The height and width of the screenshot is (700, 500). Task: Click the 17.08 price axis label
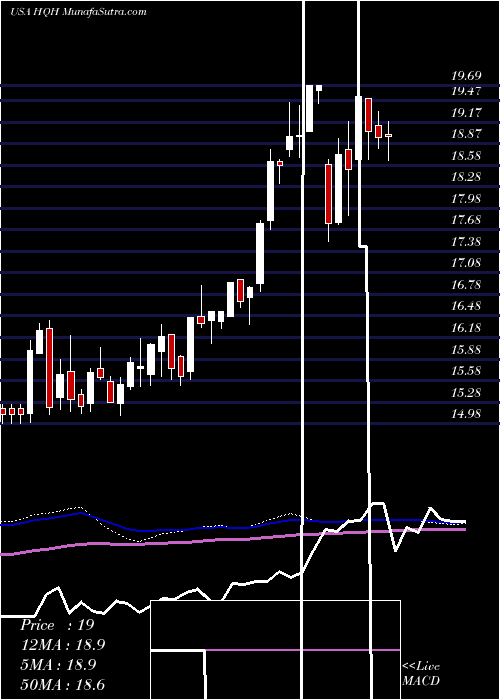467,262
